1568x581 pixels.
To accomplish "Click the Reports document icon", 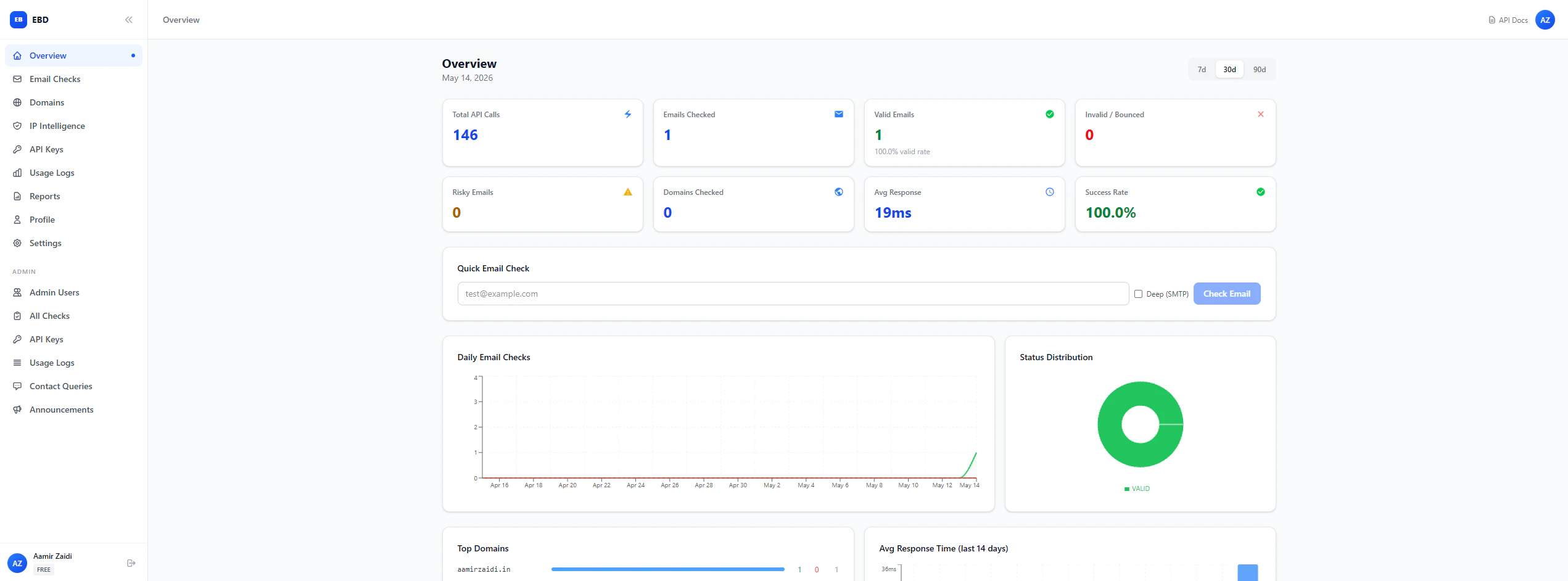I will (x=17, y=196).
